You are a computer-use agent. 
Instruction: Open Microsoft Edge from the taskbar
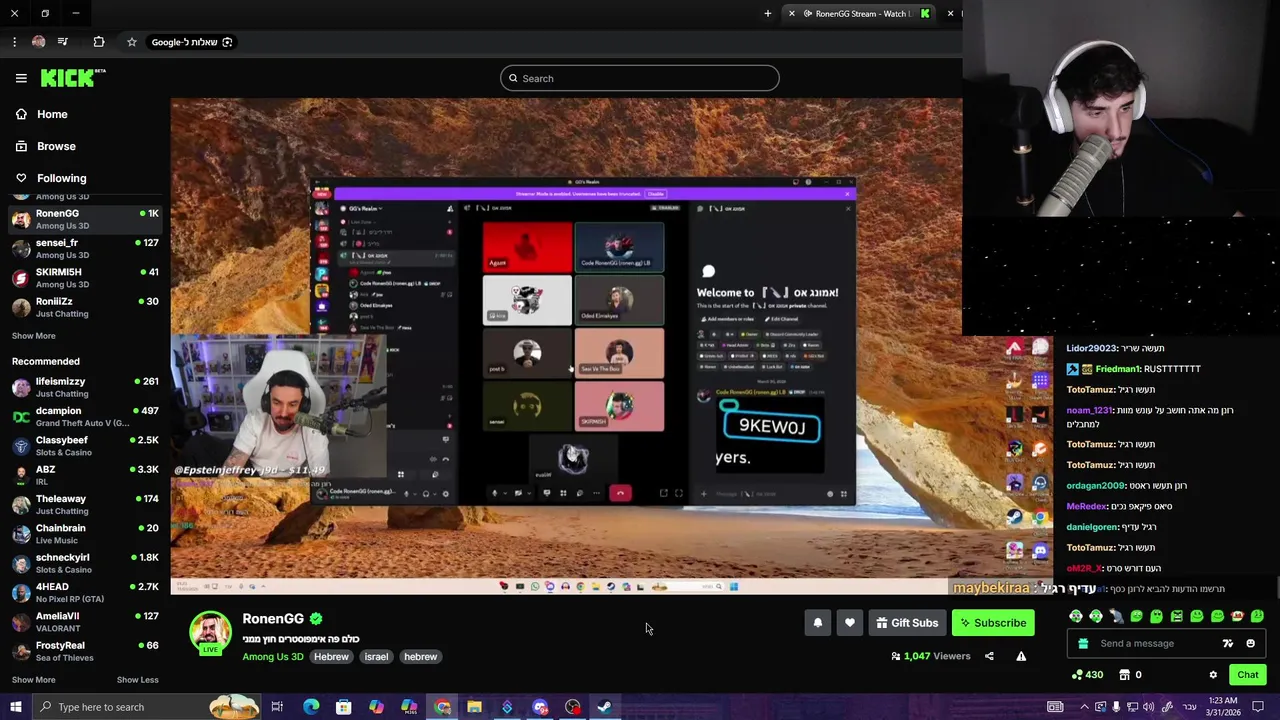point(311,707)
